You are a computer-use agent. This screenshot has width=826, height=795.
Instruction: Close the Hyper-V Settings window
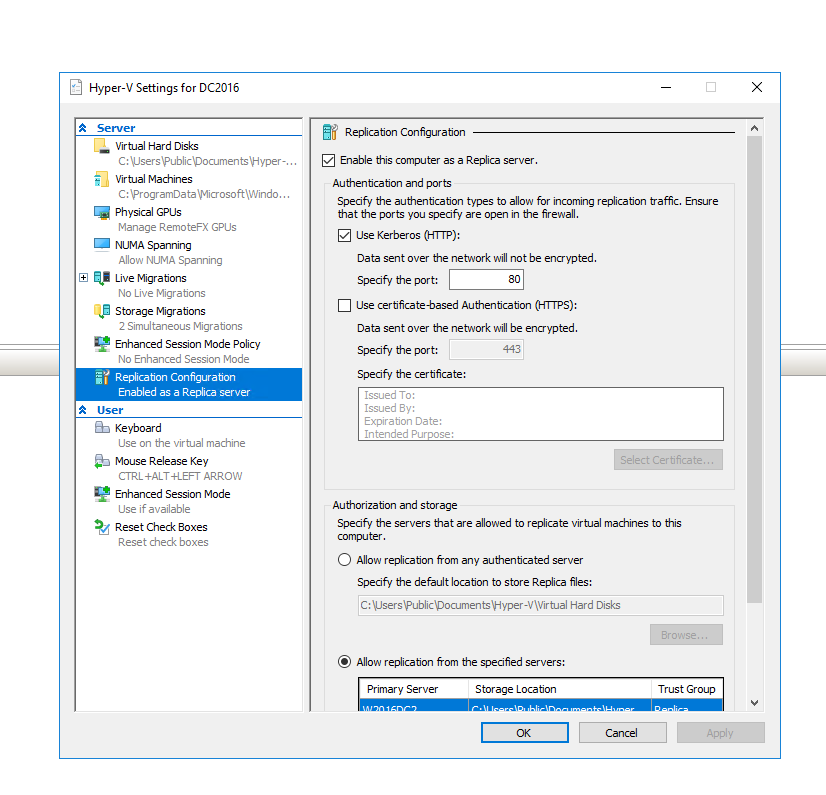[x=757, y=87]
